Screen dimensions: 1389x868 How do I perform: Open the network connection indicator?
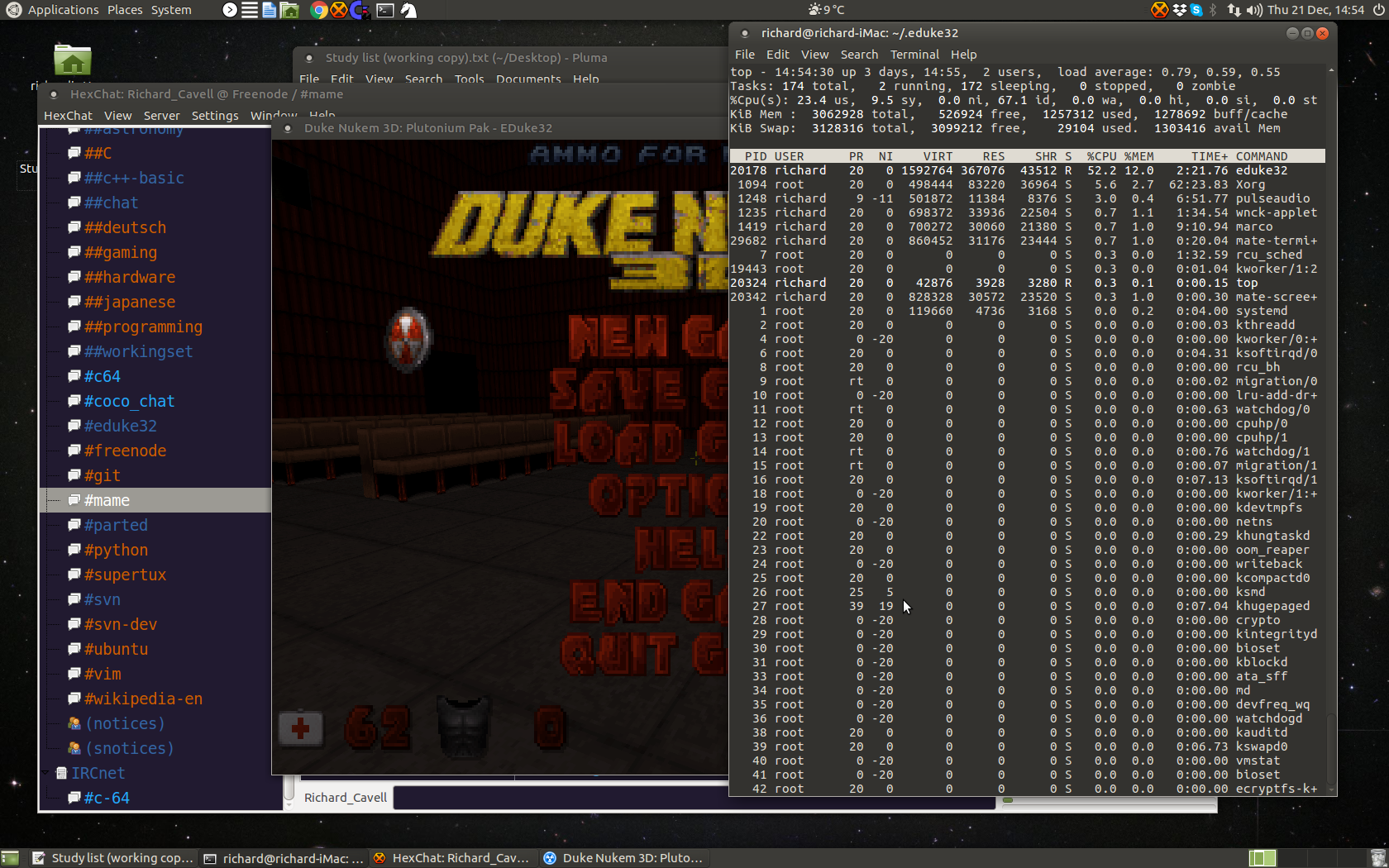coord(1234,10)
